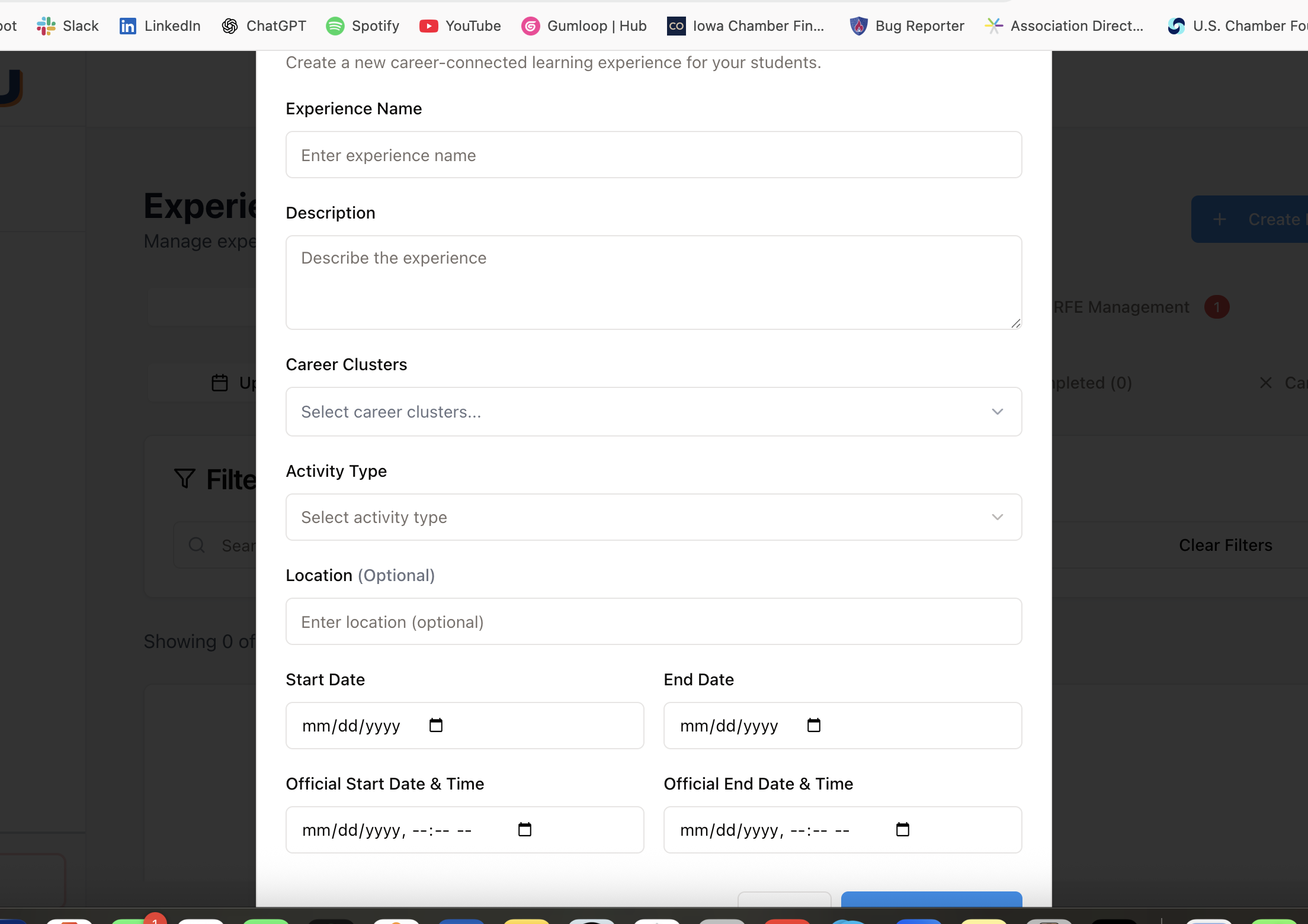Open Official End Date & Time calendar icon
Screen dimensions: 1308x924
pyautogui.click(x=903, y=829)
